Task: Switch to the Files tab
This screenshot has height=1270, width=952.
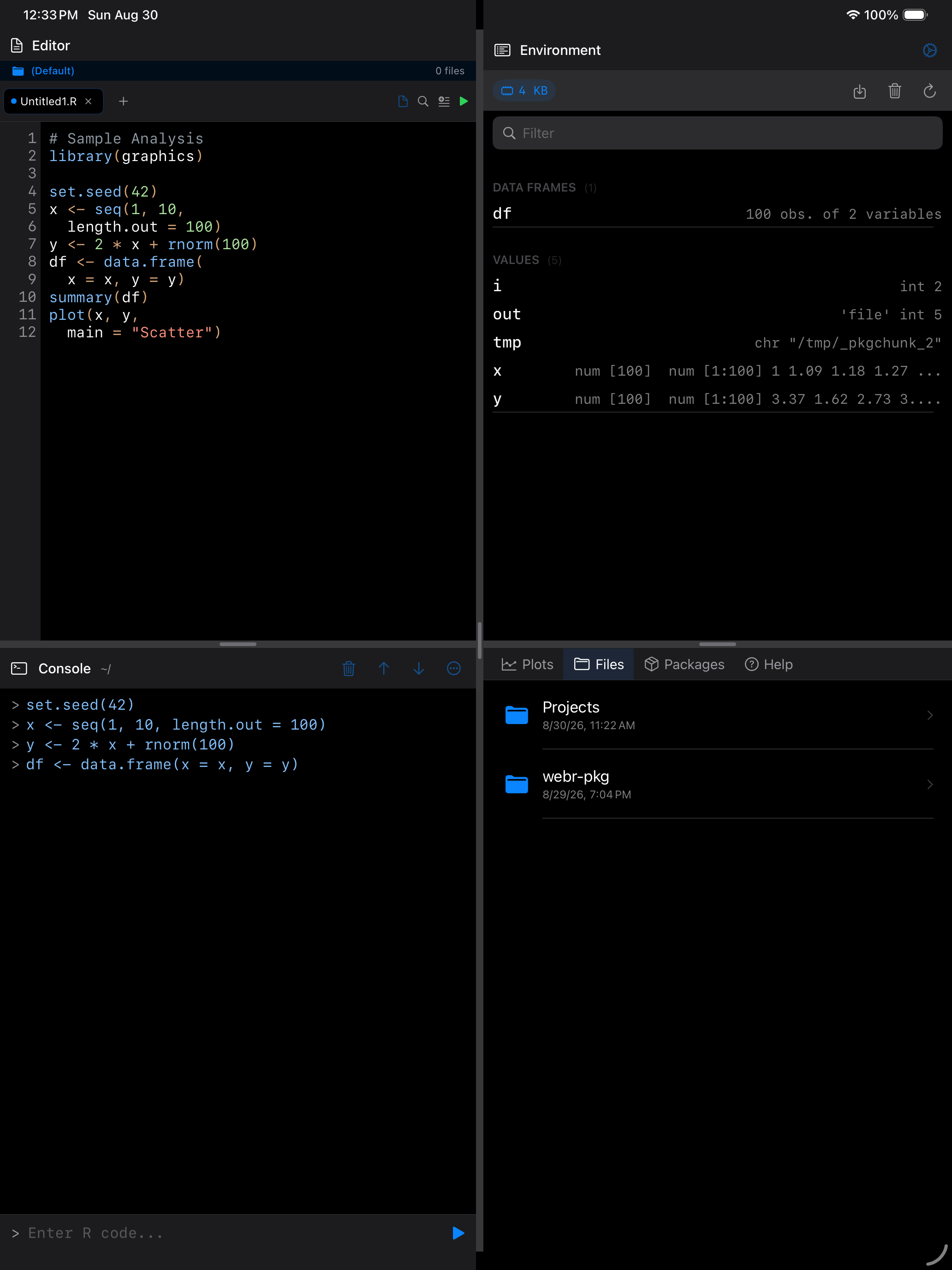Action: [x=599, y=664]
